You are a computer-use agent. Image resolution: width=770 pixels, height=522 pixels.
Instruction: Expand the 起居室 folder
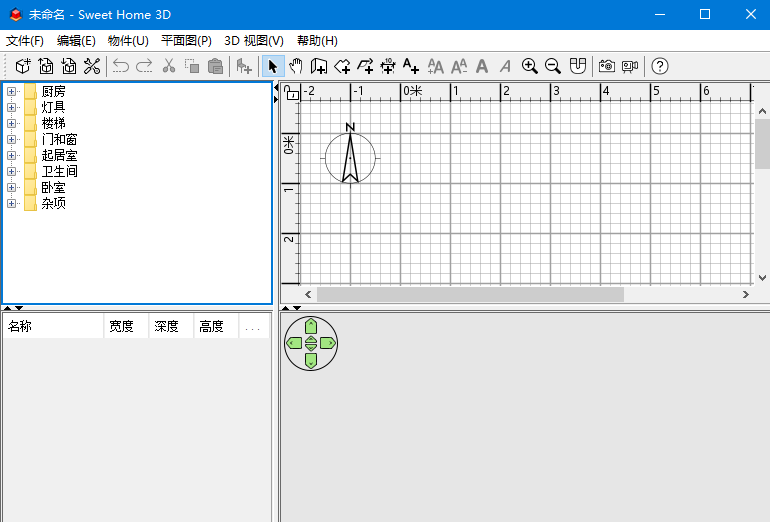11,155
